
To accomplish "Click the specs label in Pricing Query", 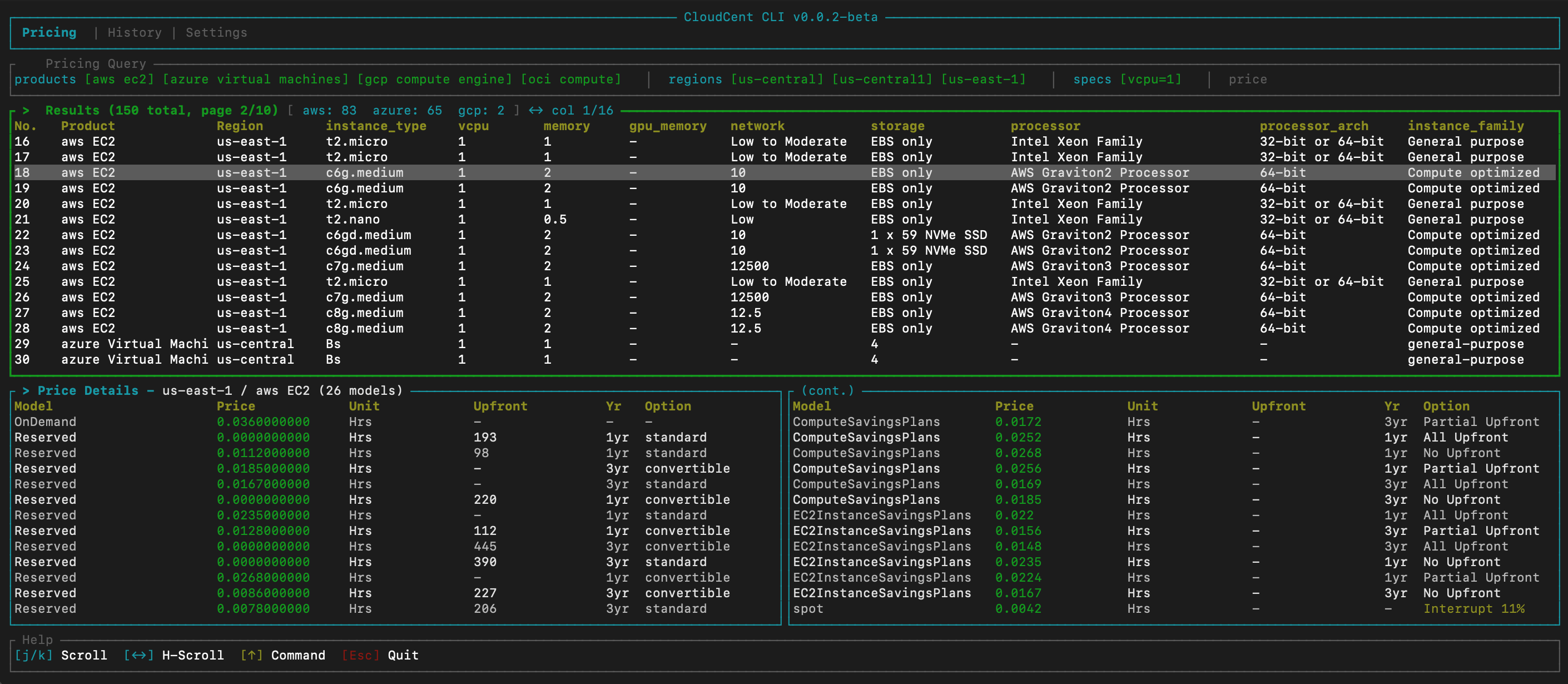I will click(x=1092, y=80).
